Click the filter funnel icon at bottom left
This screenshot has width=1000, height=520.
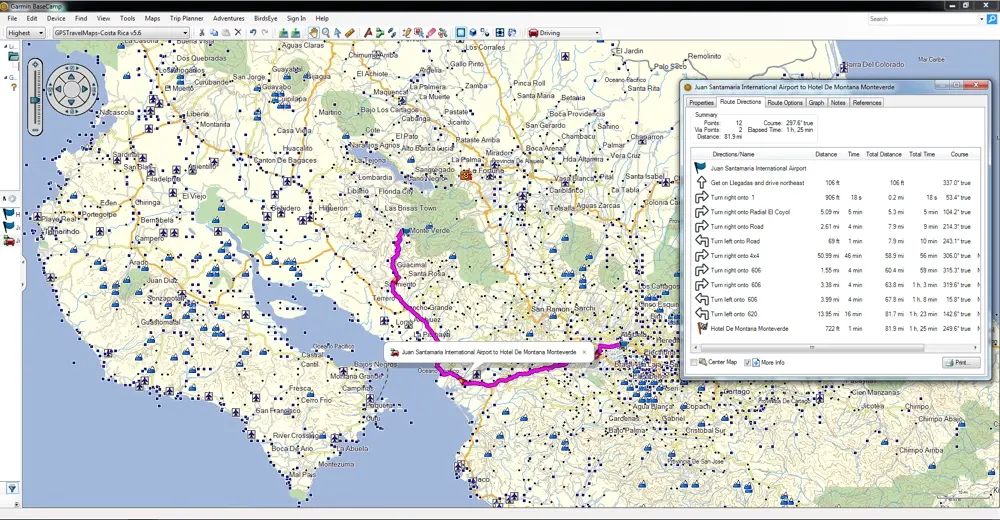[x=12, y=488]
